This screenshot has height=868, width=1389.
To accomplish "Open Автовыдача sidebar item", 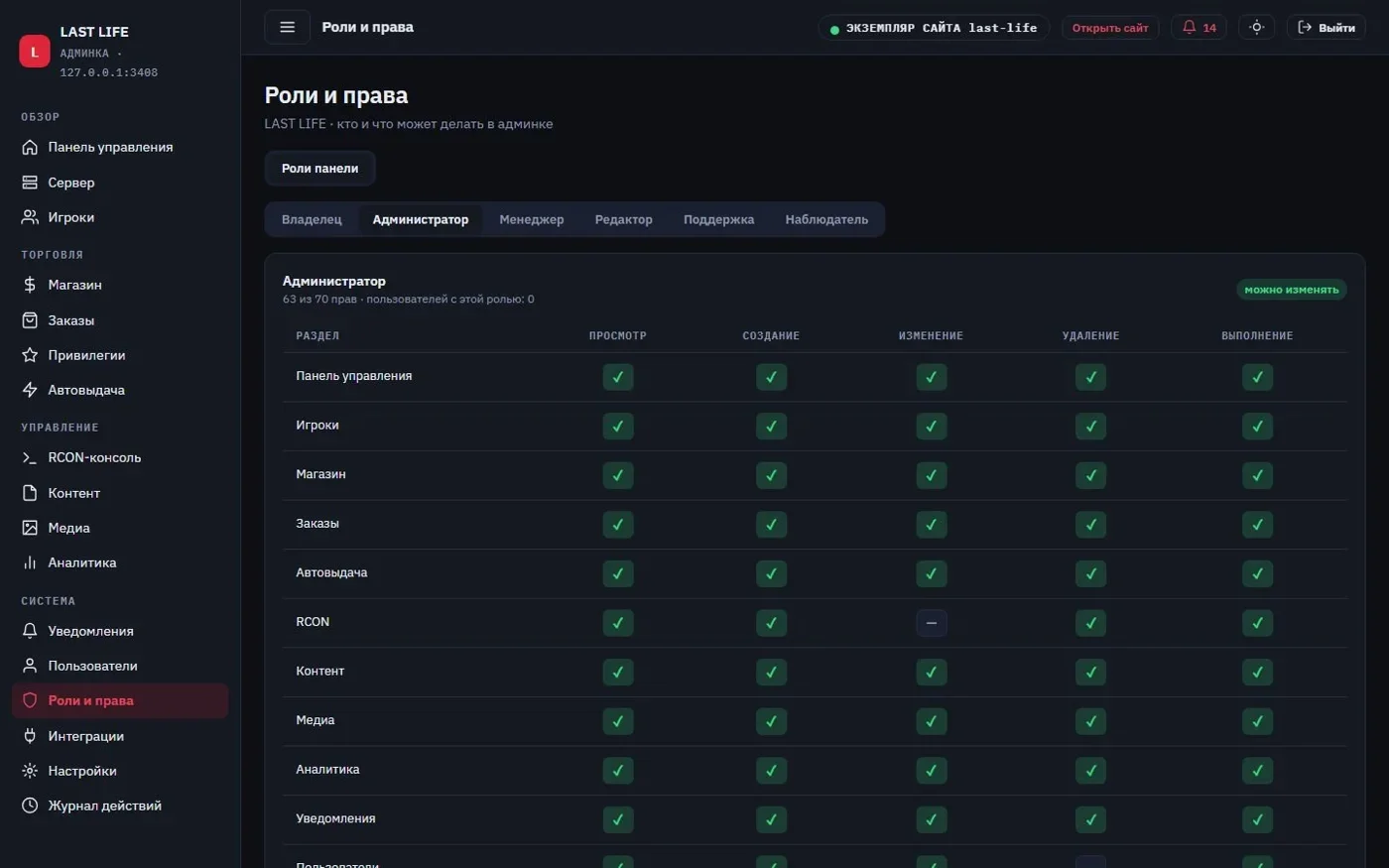I will tap(120, 390).
